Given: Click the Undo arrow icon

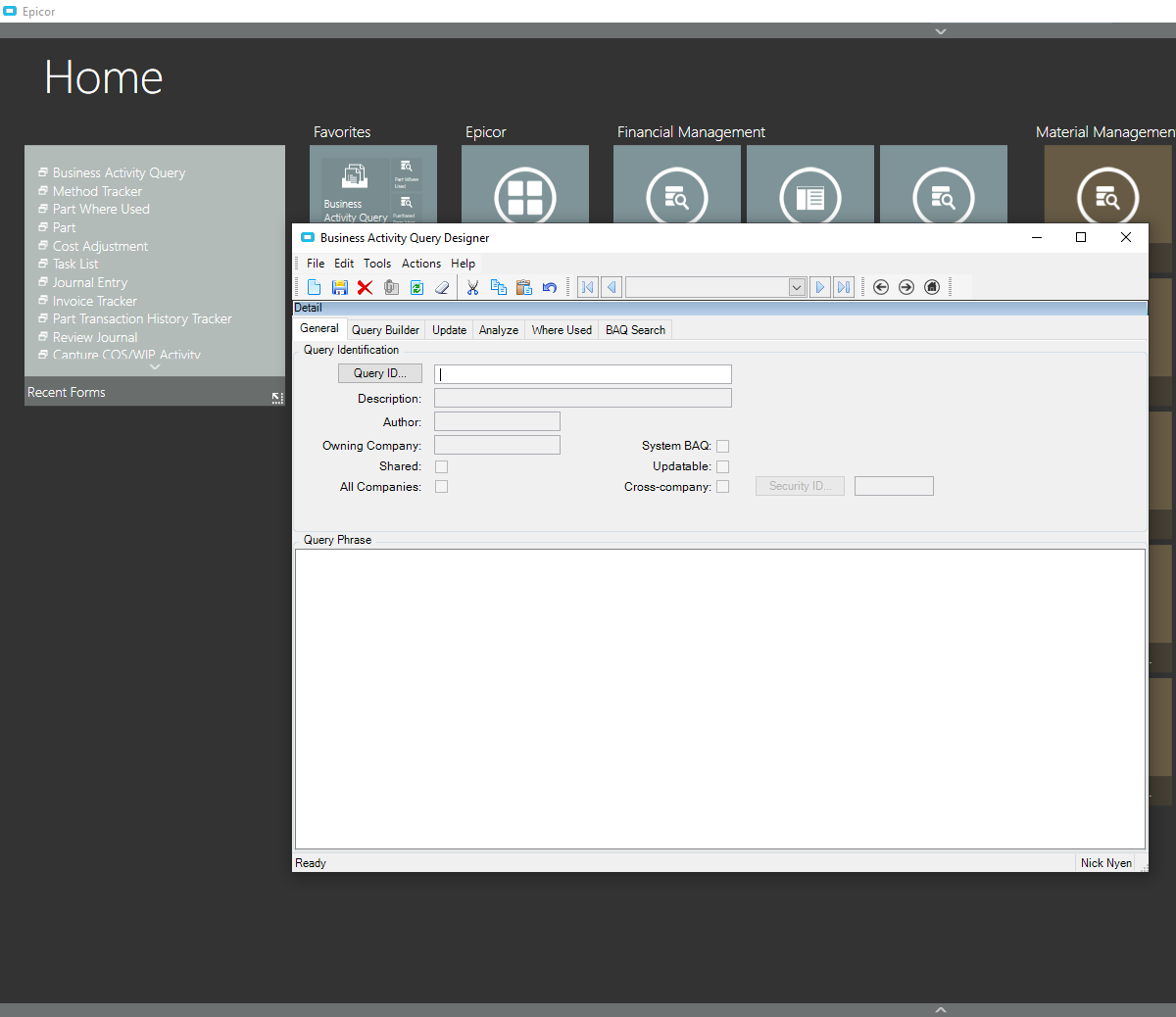Looking at the screenshot, I should point(550,287).
